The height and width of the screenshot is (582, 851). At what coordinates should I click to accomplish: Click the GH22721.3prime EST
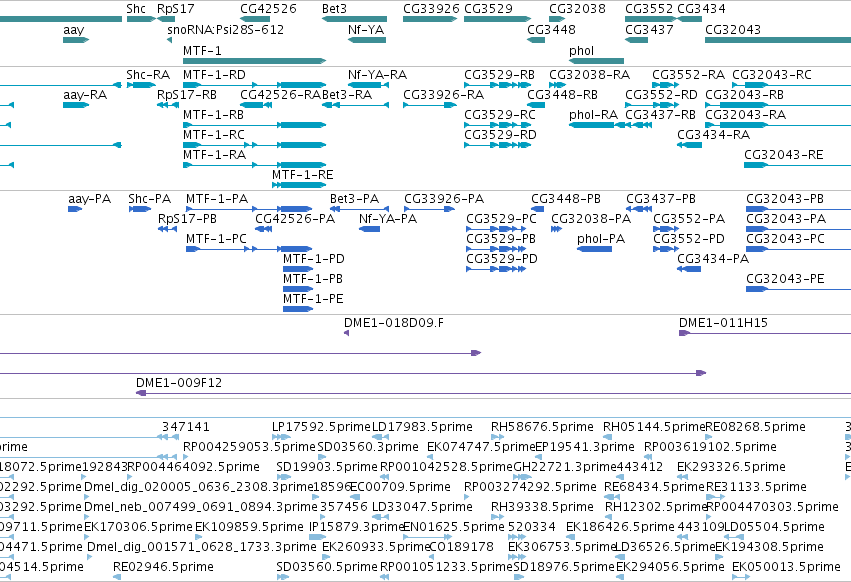point(522,477)
